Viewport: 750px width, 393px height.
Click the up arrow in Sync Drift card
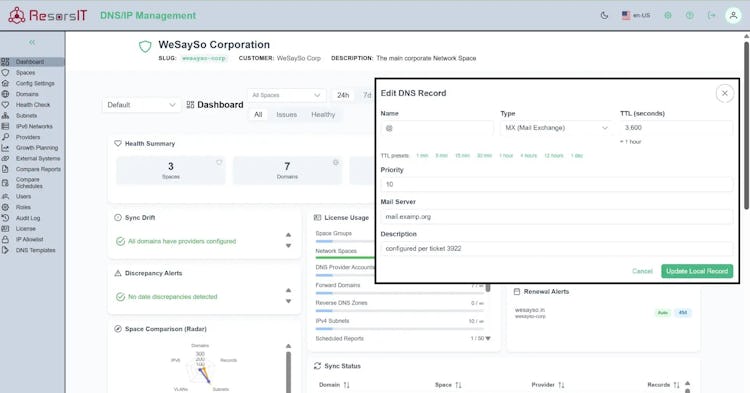tap(288, 235)
